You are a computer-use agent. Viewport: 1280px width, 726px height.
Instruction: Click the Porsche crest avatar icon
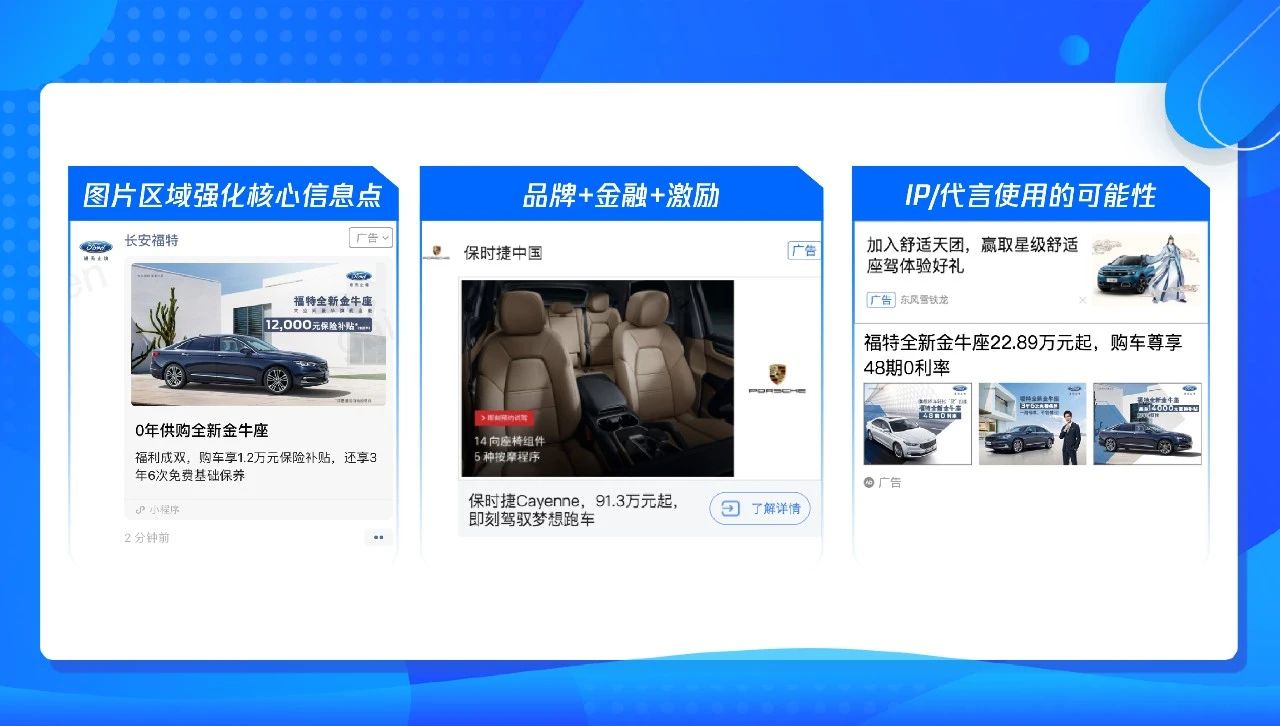[x=435, y=253]
